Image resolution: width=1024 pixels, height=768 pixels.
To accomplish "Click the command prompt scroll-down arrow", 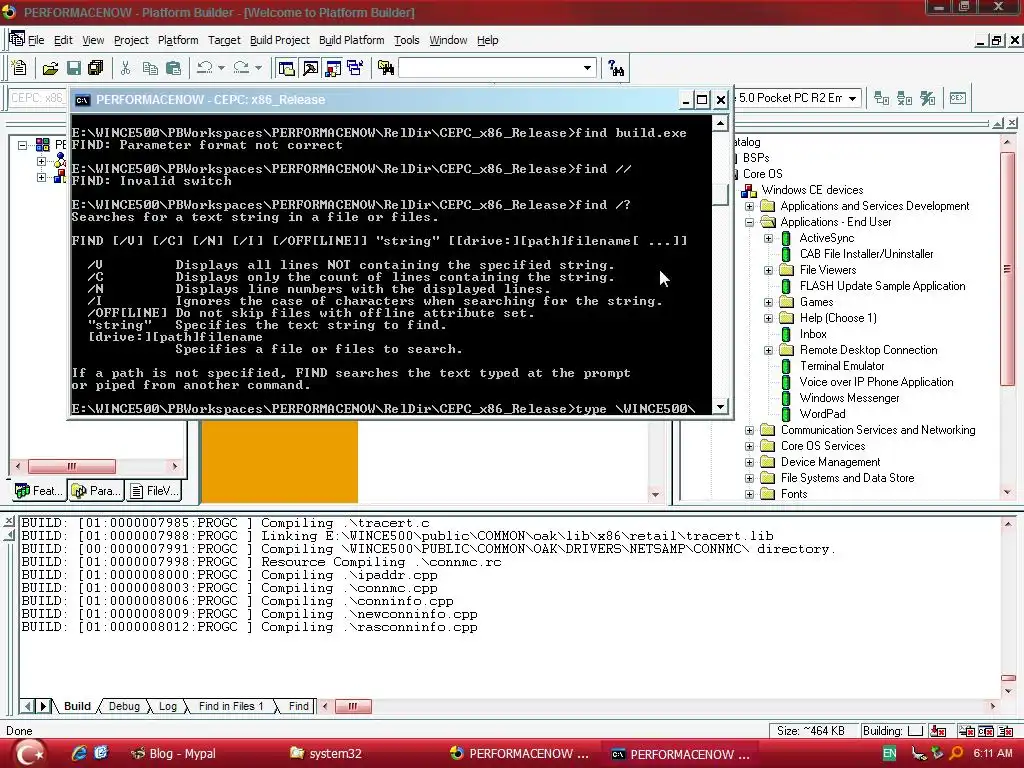I will pyautogui.click(x=720, y=407).
